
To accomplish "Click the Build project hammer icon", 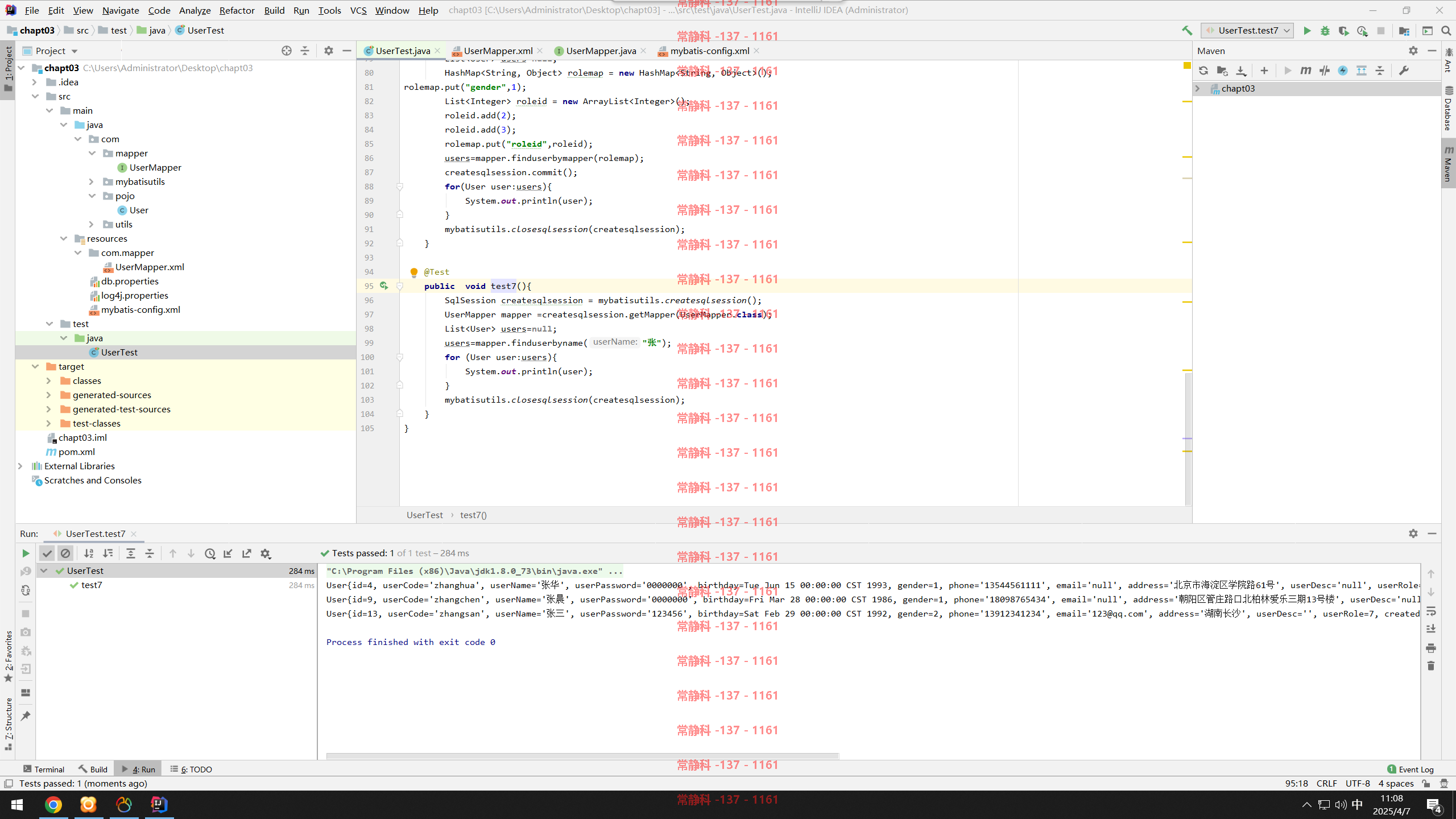I will (x=1187, y=31).
